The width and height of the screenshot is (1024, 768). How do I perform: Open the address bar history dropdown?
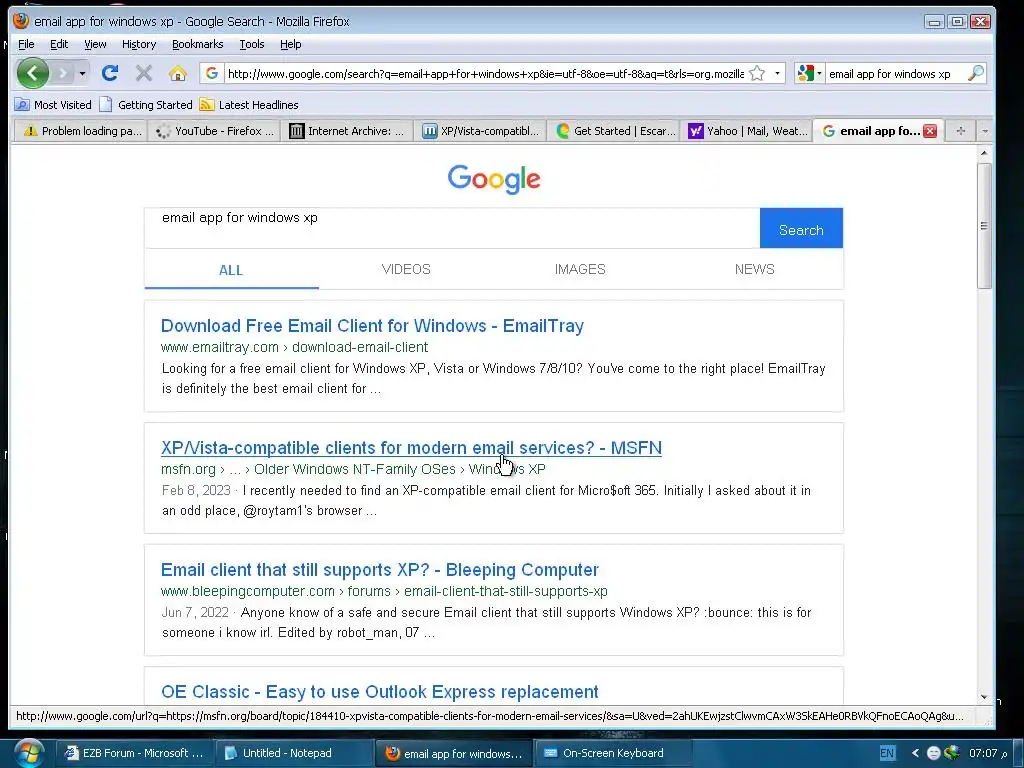coord(777,73)
